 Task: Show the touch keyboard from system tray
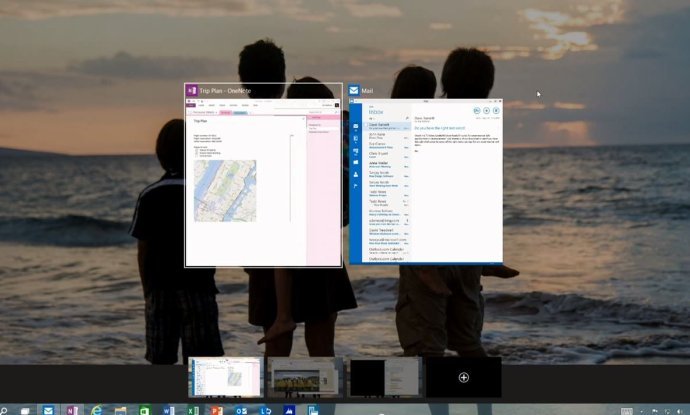[627, 410]
